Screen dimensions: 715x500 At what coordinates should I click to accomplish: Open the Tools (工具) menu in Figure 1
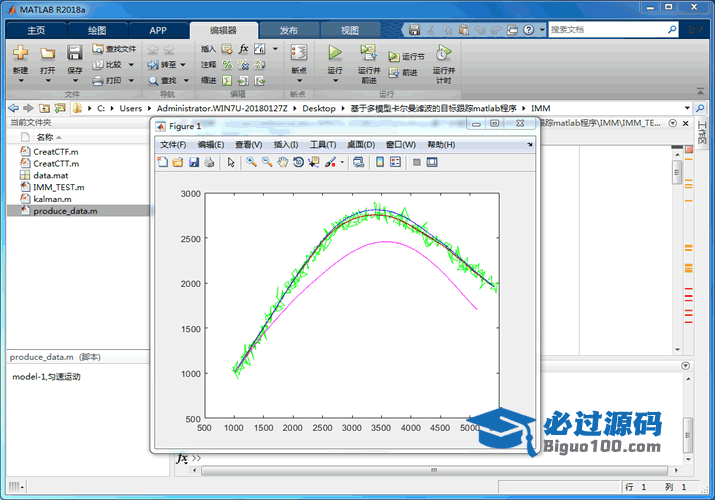pos(323,145)
